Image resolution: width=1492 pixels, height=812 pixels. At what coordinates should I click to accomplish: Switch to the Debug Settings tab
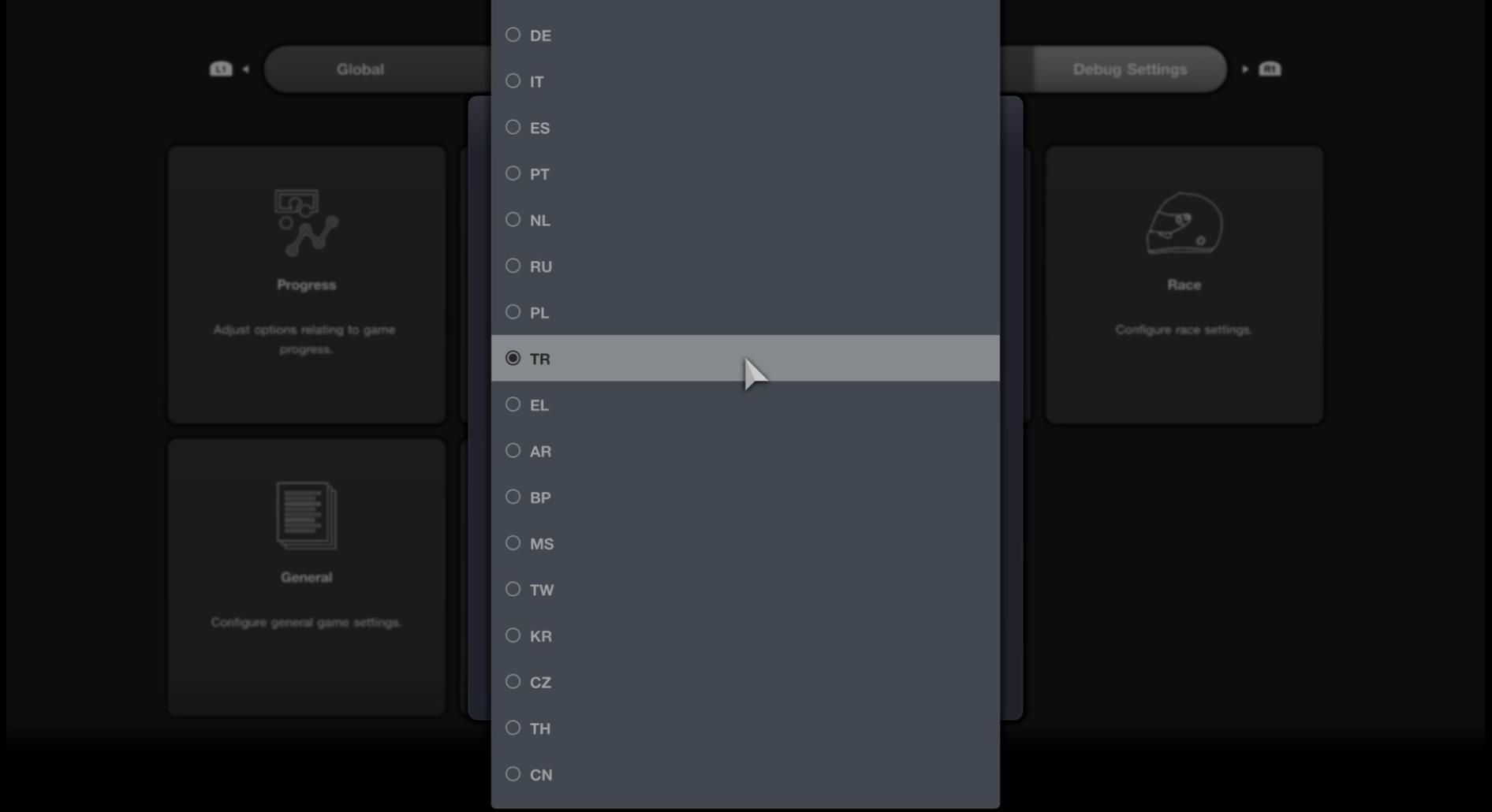1129,69
